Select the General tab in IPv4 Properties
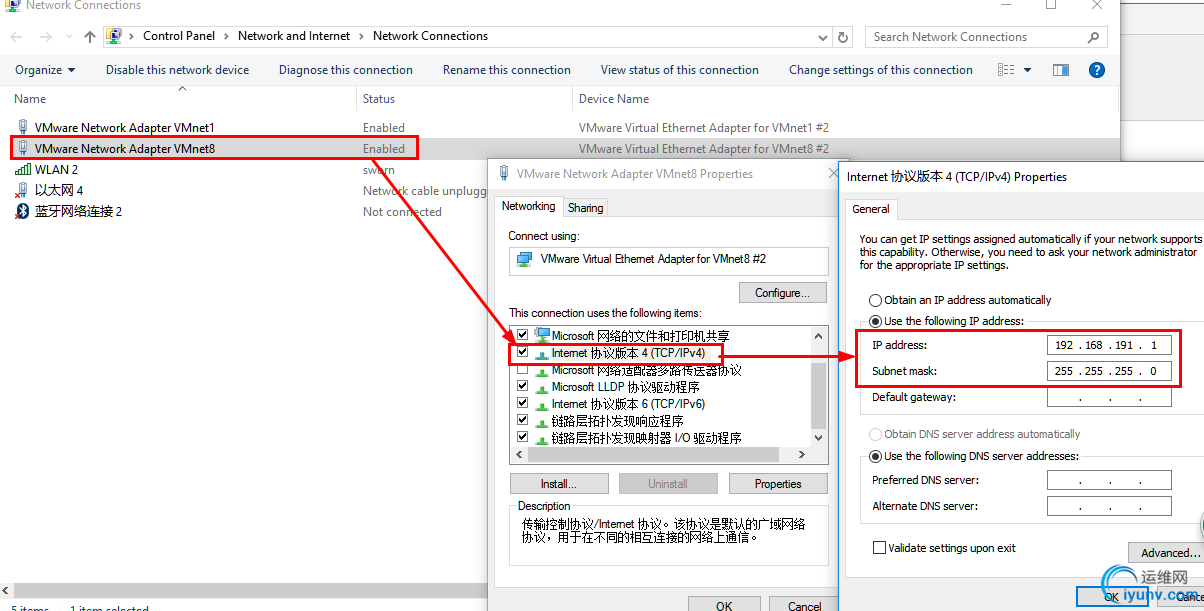The height and width of the screenshot is (611, 1204). (871, 209)
